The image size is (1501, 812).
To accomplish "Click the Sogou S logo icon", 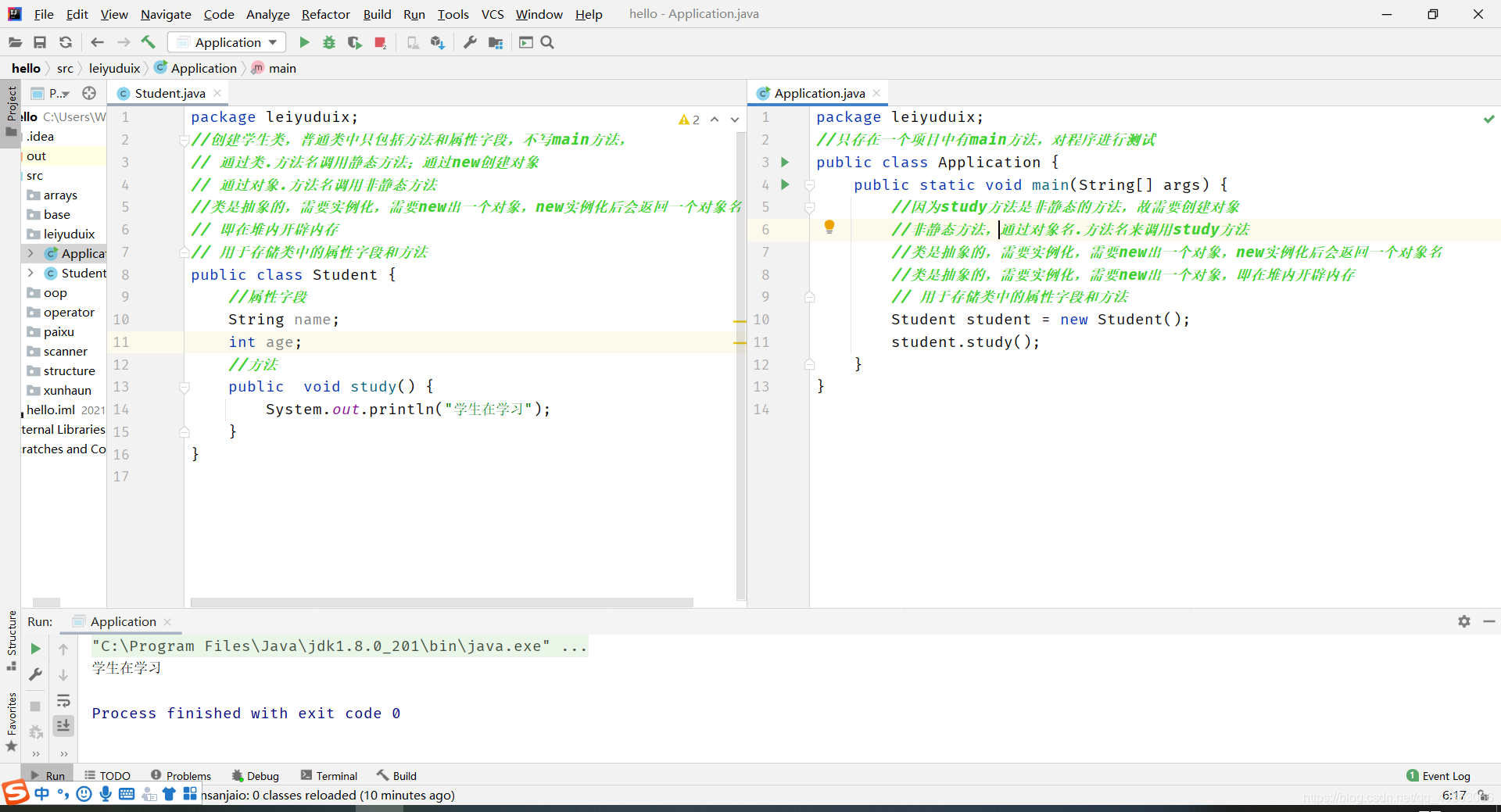I will pyautogui.click(x=16, y=792).
